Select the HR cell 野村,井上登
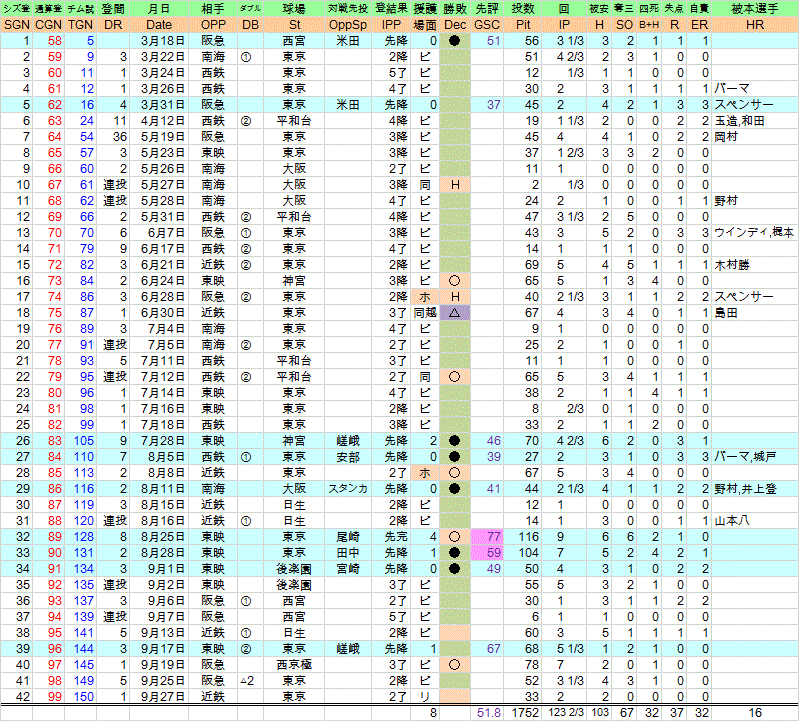799x721 pixels. point(745,489)
